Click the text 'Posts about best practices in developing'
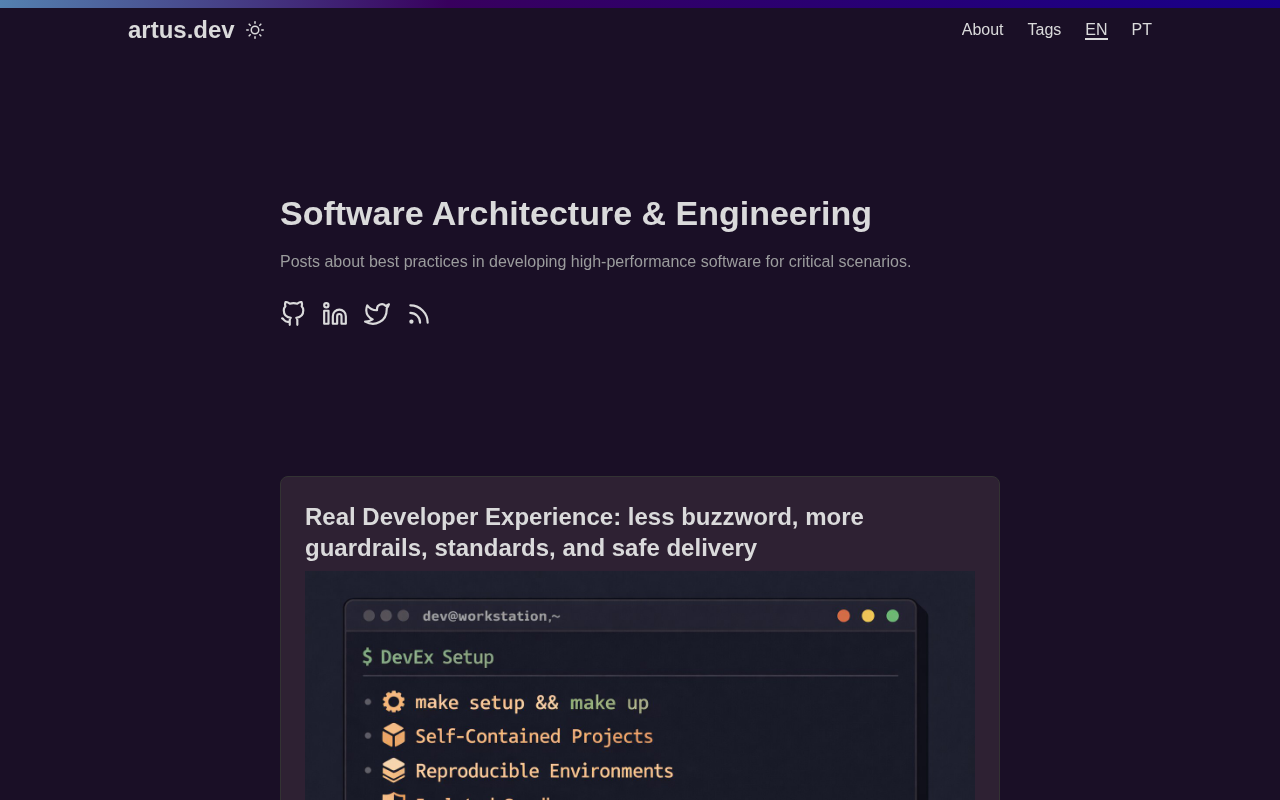Image resolution: width=1280 pixels, height=800 pixels. [x=423, y=262]
